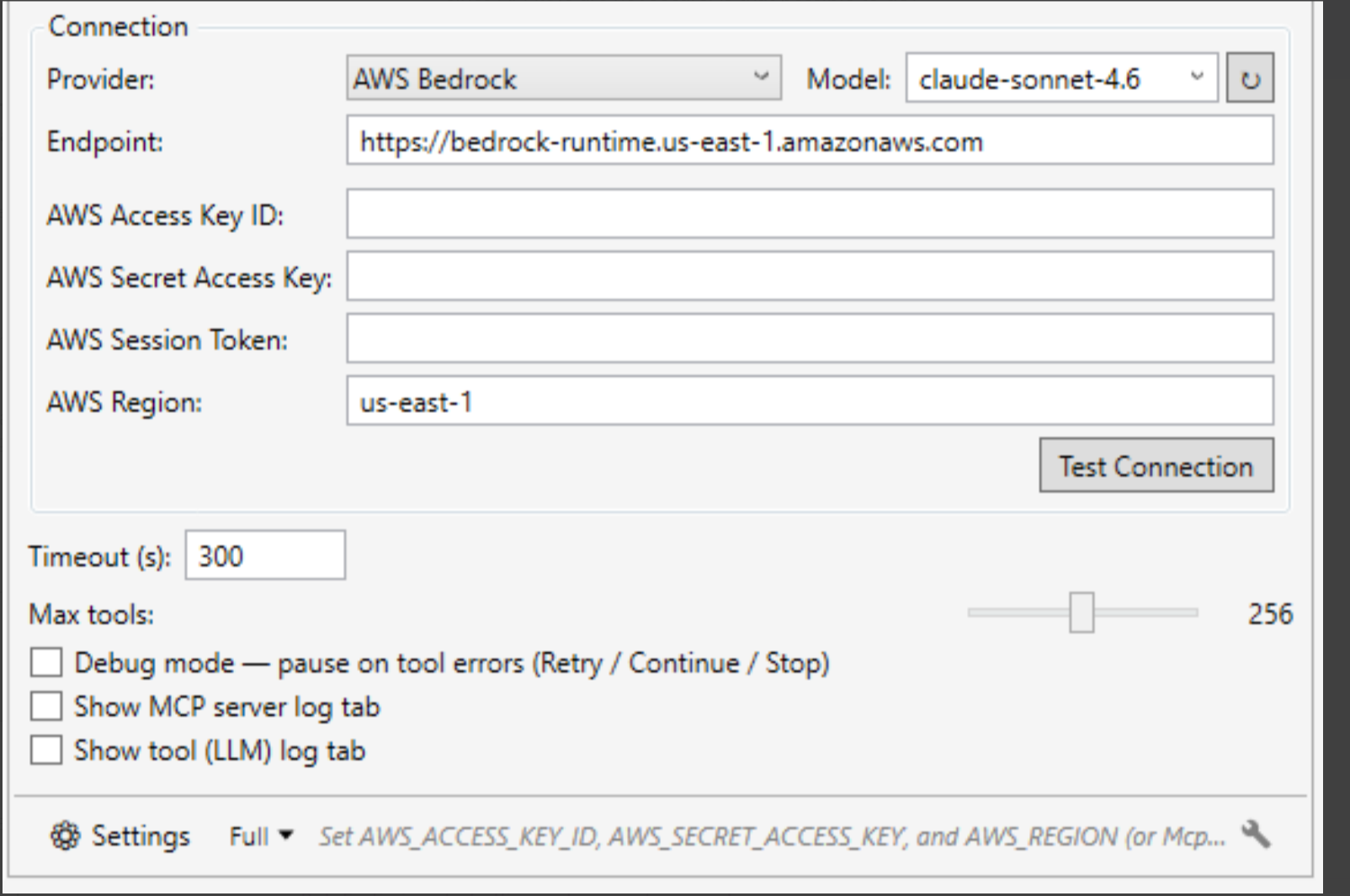Select the AWS Session Token input box
The height and width of the screenshot is (896, 1350).
(x=810, y=338)
